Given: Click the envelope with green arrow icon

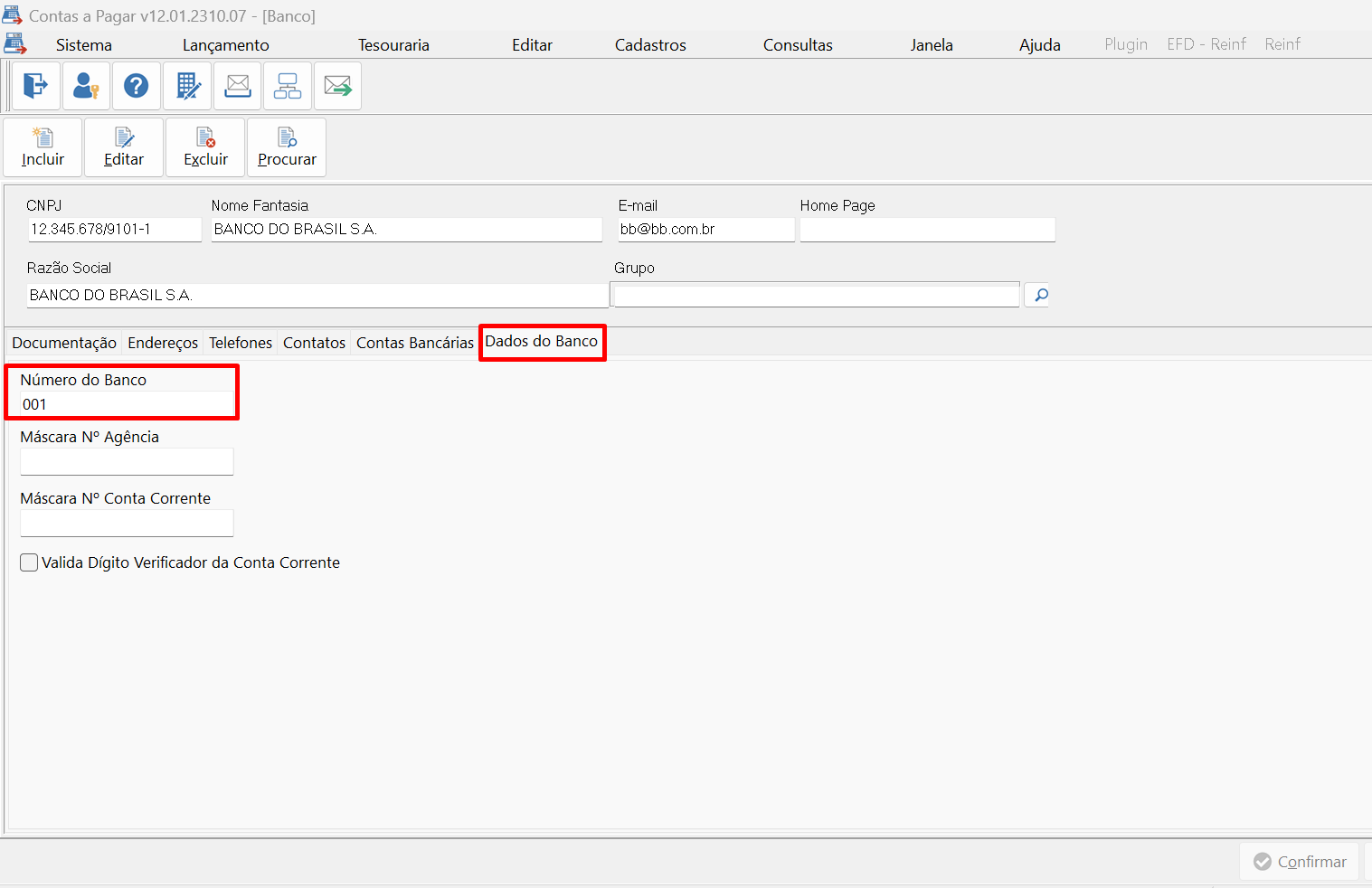Looking at the screenshot, I should (x=337, y=86).
